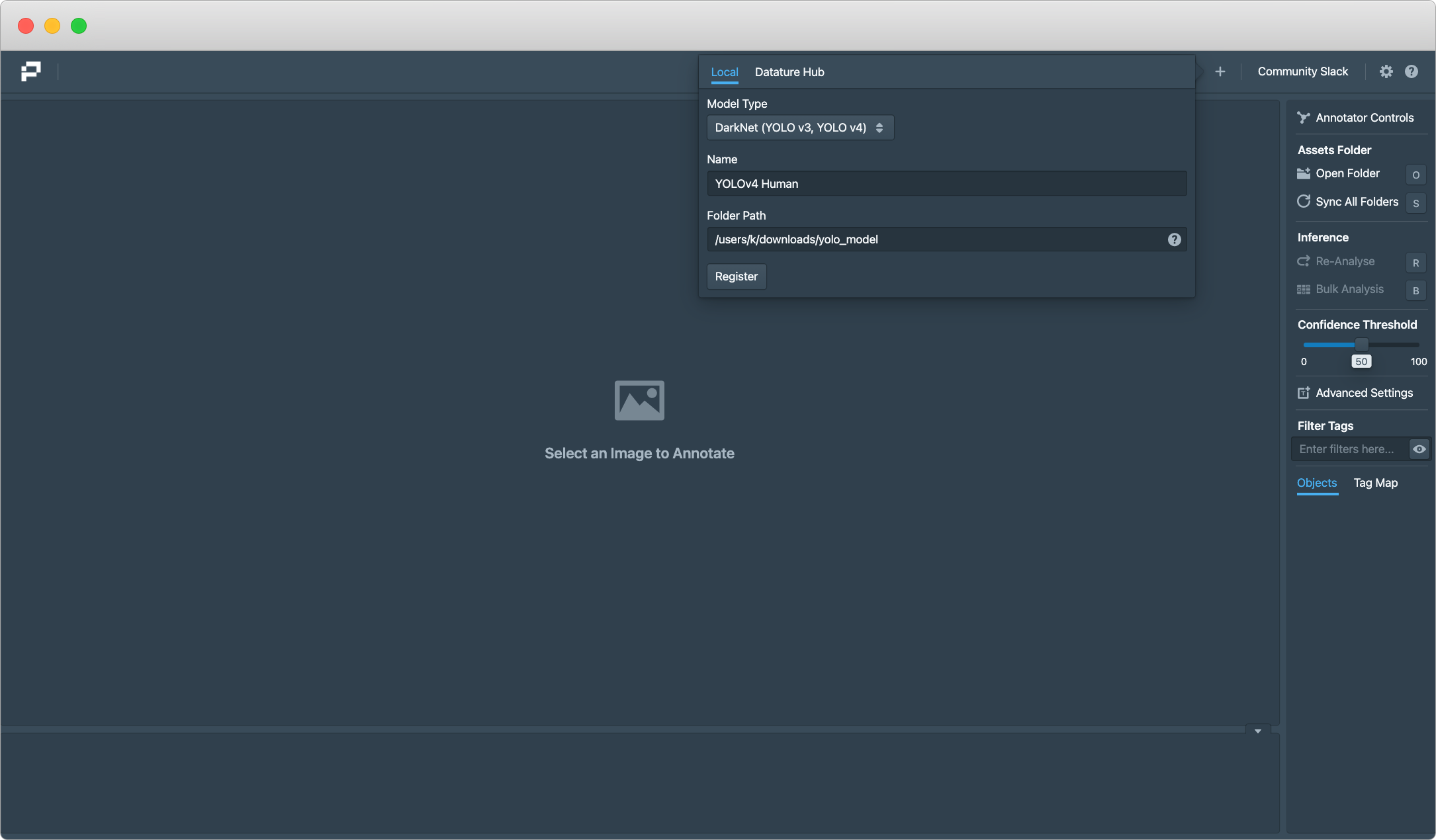Click the Name input field
The width and height of the screenshot is (1436, 840).
click(946, 184)
